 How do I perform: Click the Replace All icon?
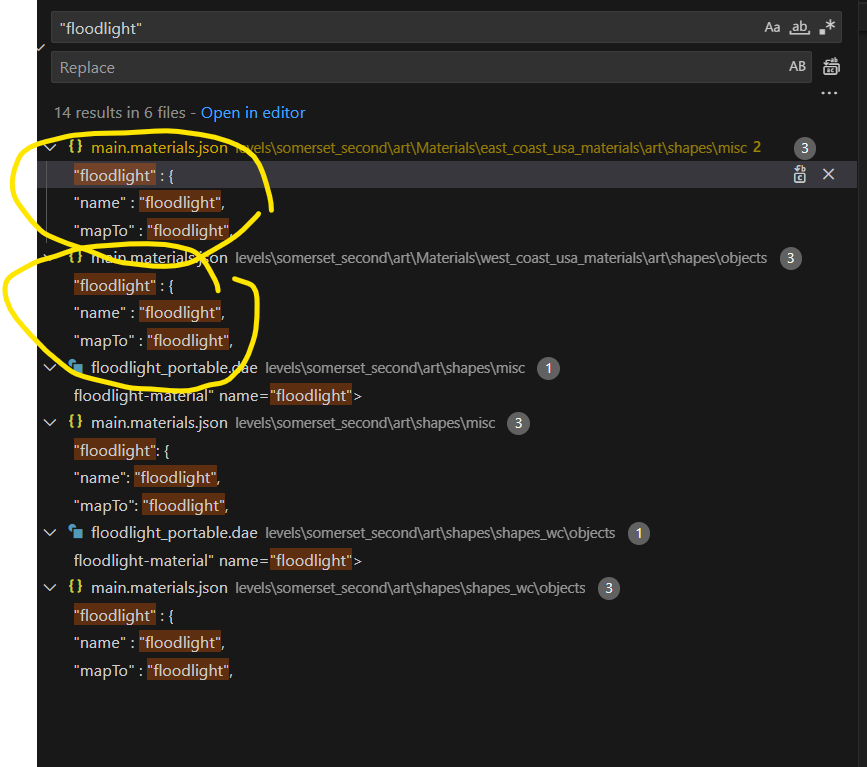(x=831, y=67)
